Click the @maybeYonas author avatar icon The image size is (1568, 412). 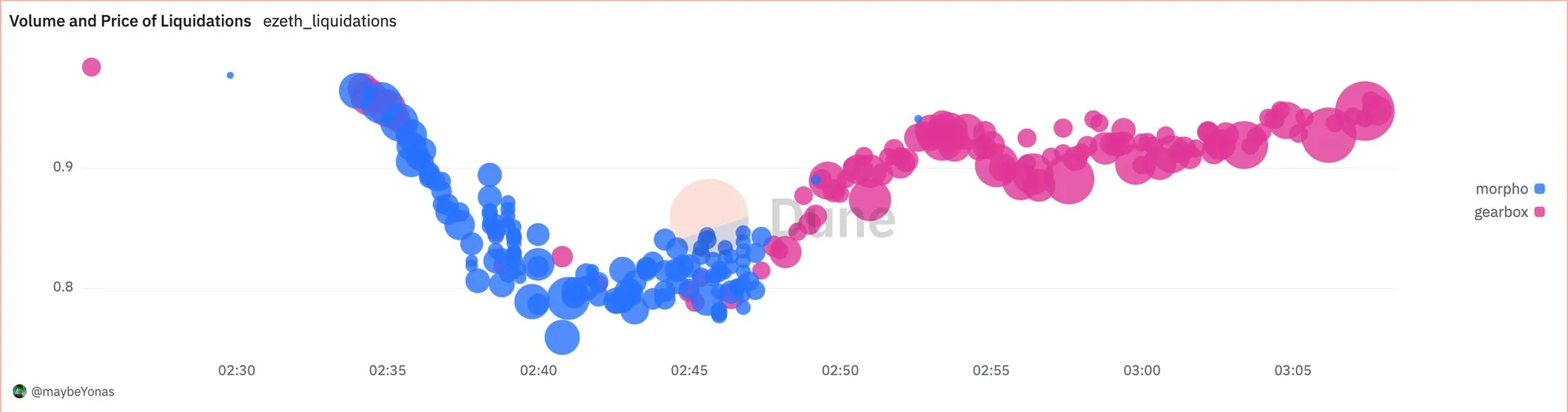point(20,391)
